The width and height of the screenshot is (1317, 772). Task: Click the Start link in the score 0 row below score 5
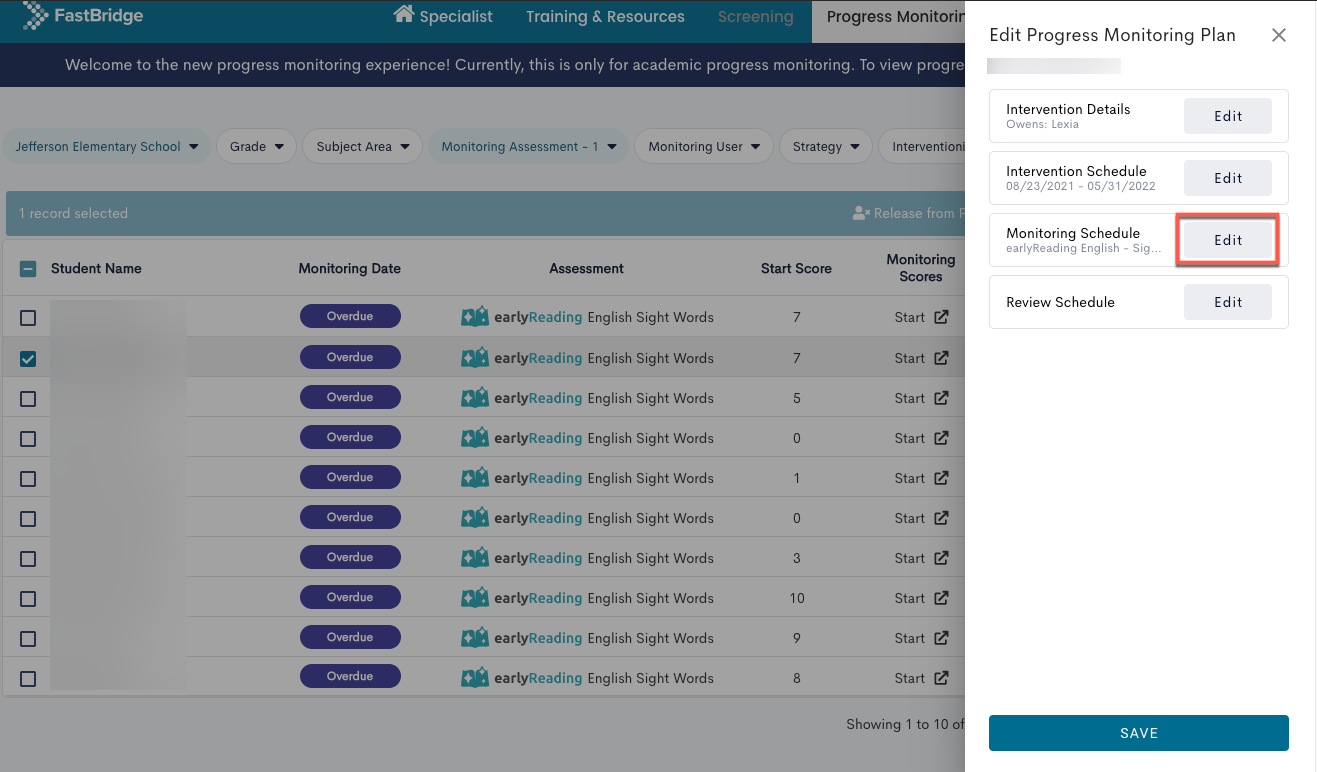(x=910, y=438)
